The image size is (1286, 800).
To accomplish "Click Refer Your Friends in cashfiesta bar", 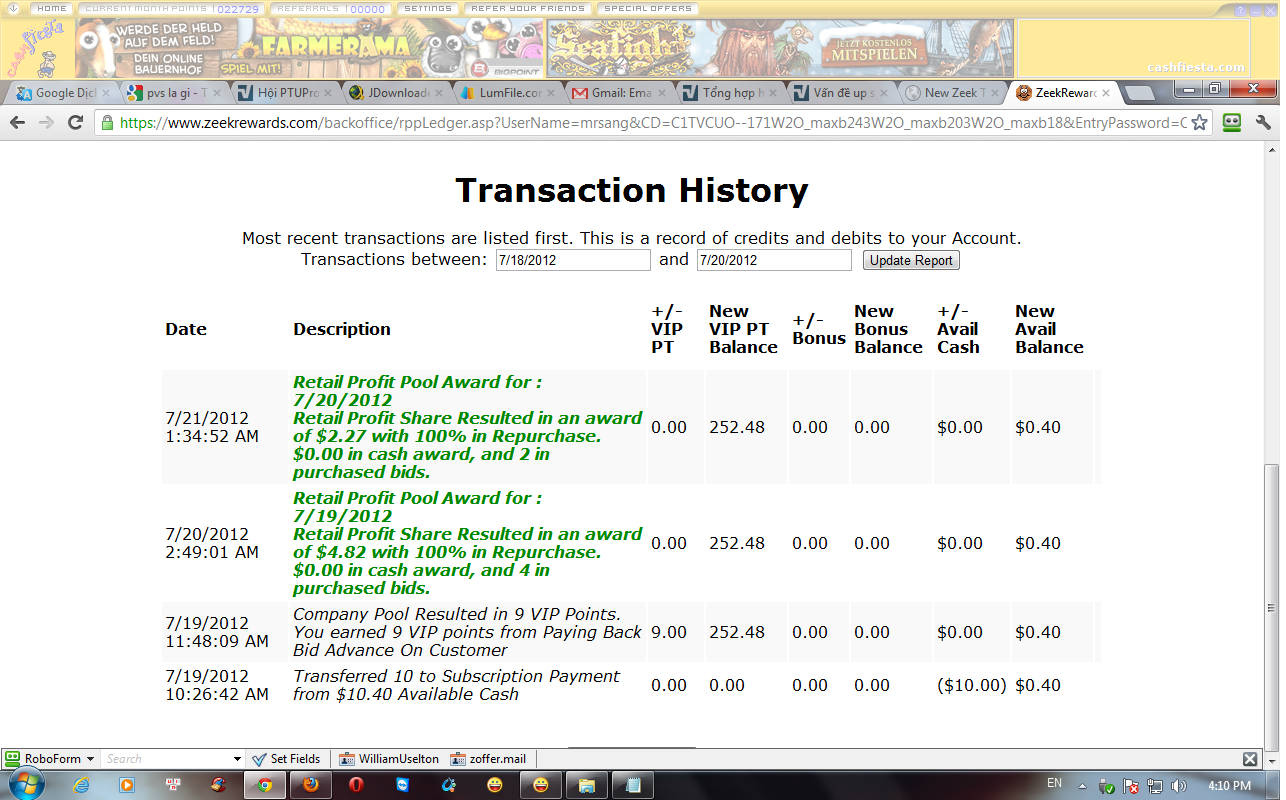I will (526, 8).
